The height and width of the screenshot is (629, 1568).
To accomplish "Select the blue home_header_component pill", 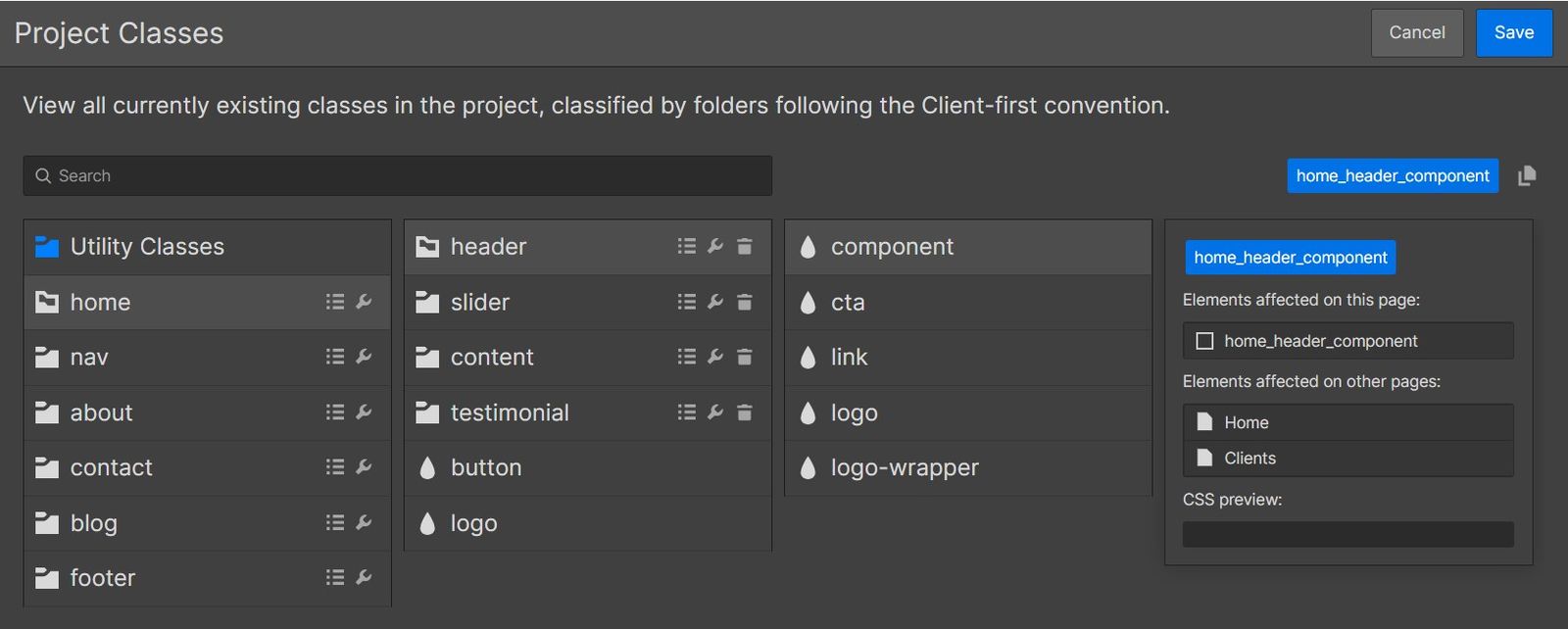I will point(1392,175).
